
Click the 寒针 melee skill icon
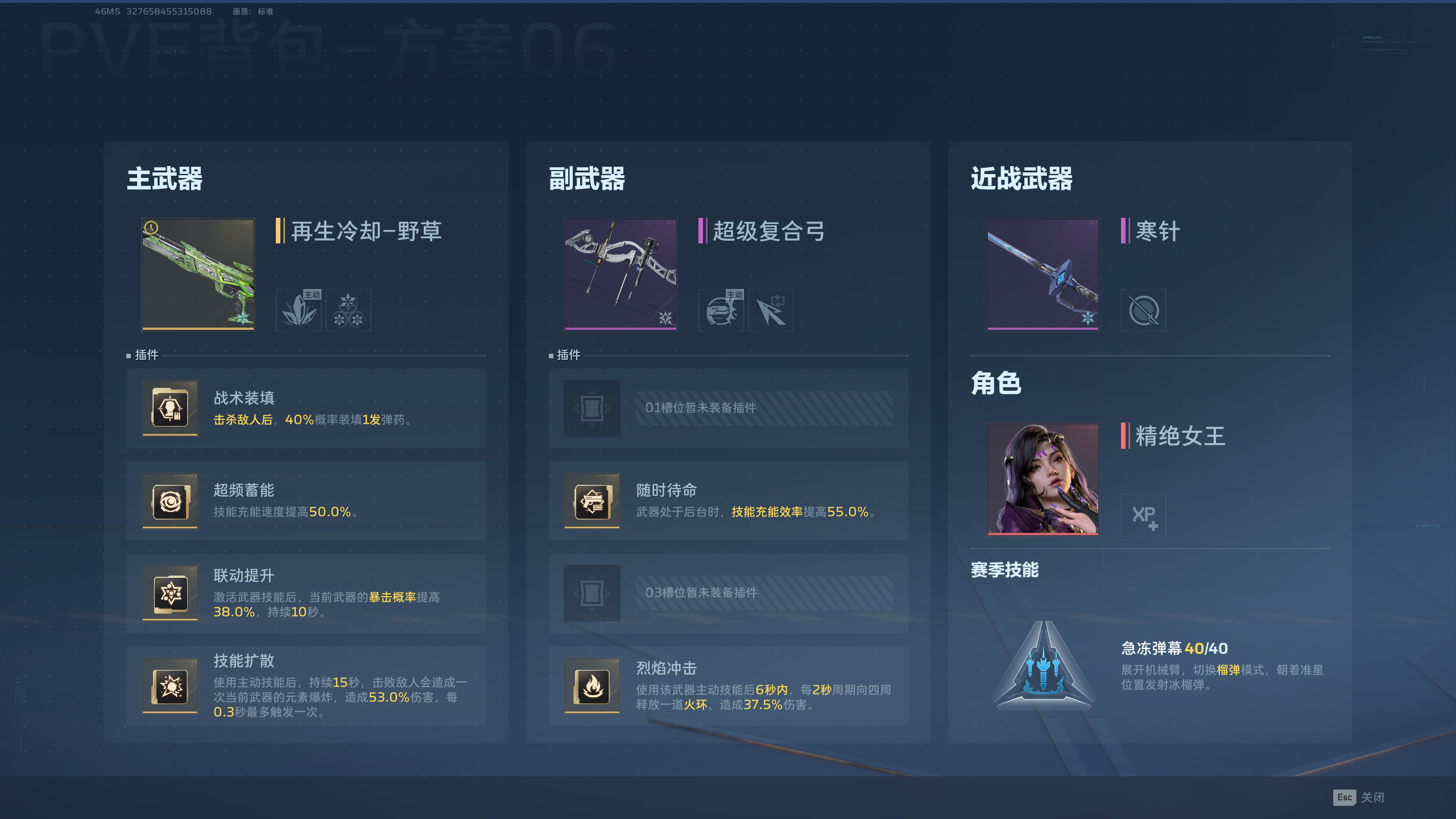[x=1143, y=310]
